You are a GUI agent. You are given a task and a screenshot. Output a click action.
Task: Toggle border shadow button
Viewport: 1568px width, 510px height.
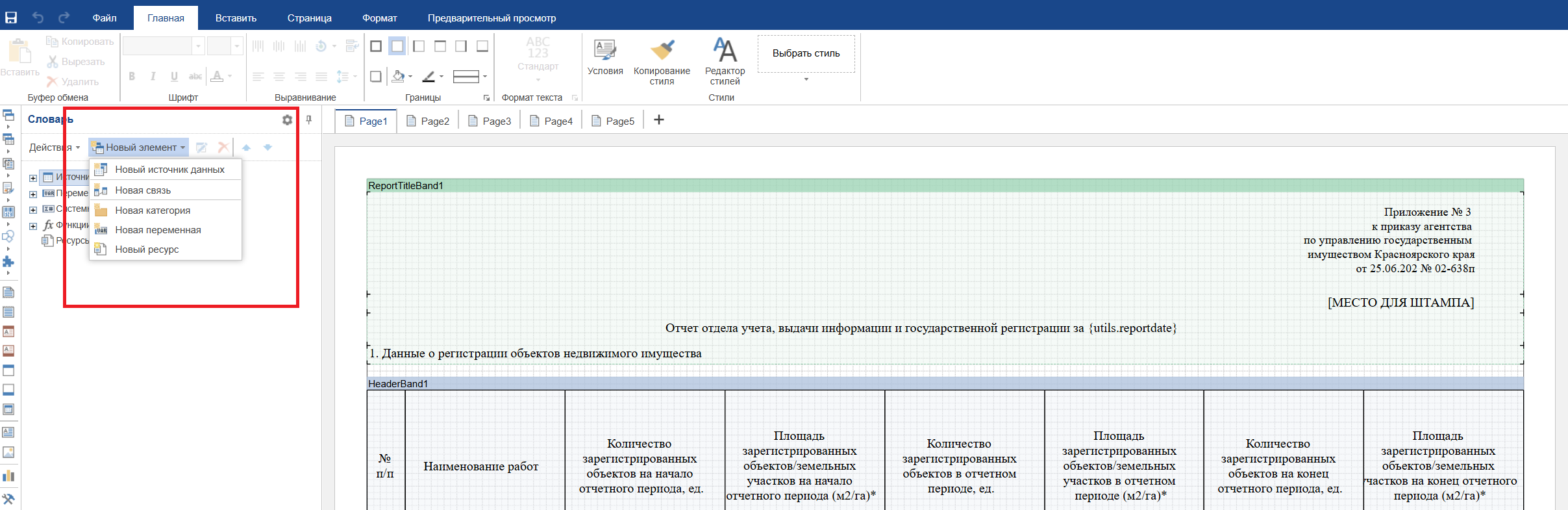coord(376,77)
